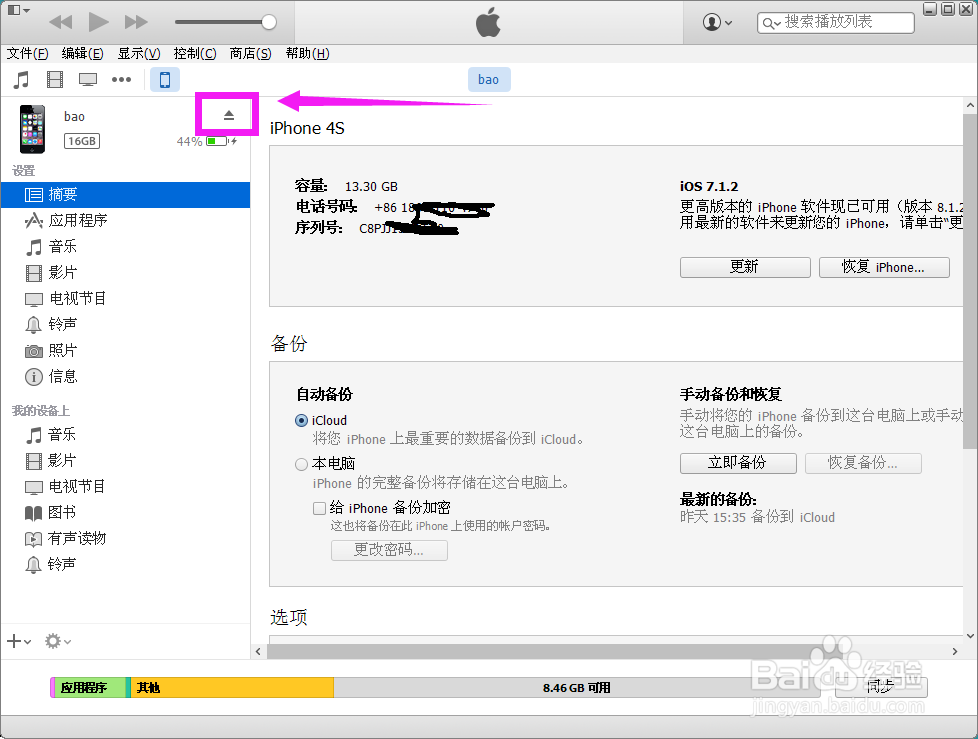Open 铃声 under 我的设备上

pyautogui.click(x=125, y=564)
